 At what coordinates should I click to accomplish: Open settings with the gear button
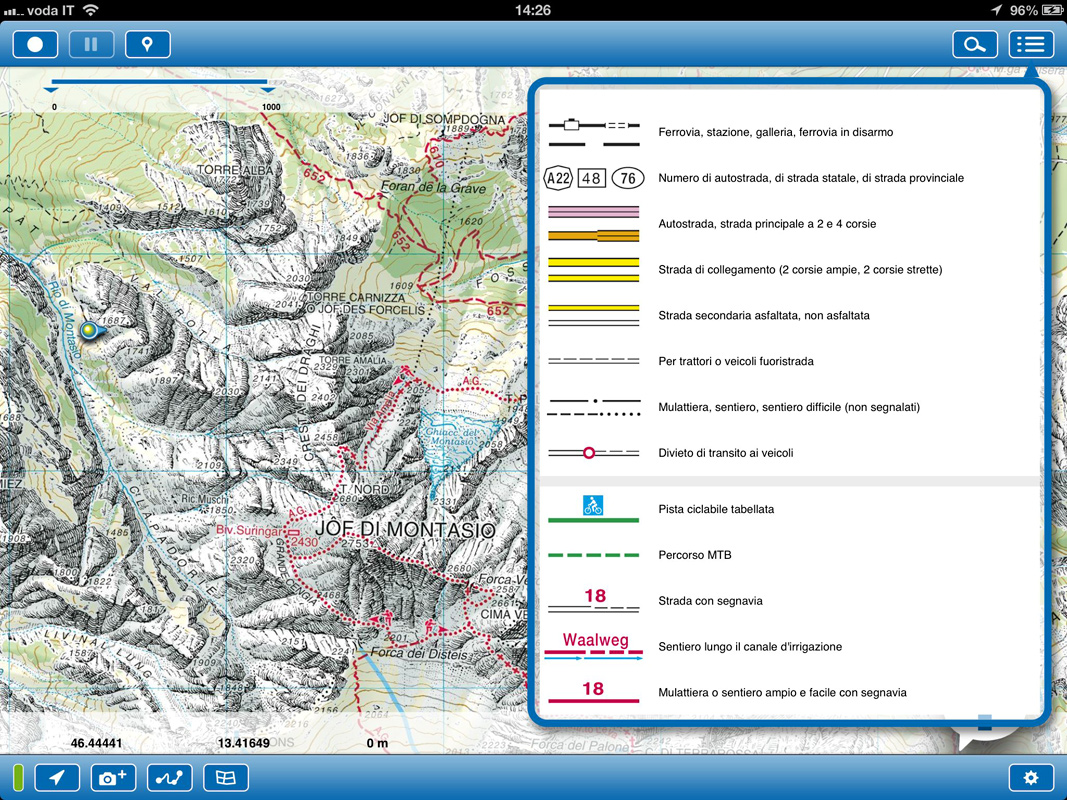[1032, 778]
